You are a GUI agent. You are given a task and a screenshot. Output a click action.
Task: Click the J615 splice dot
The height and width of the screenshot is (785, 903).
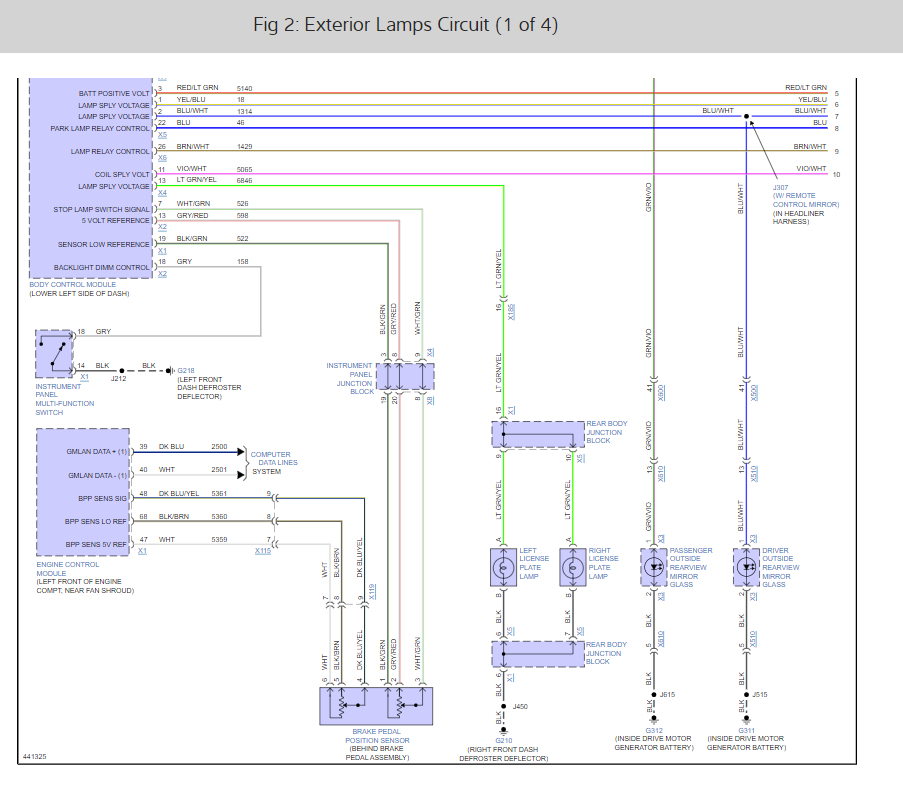tap(654, 695)
